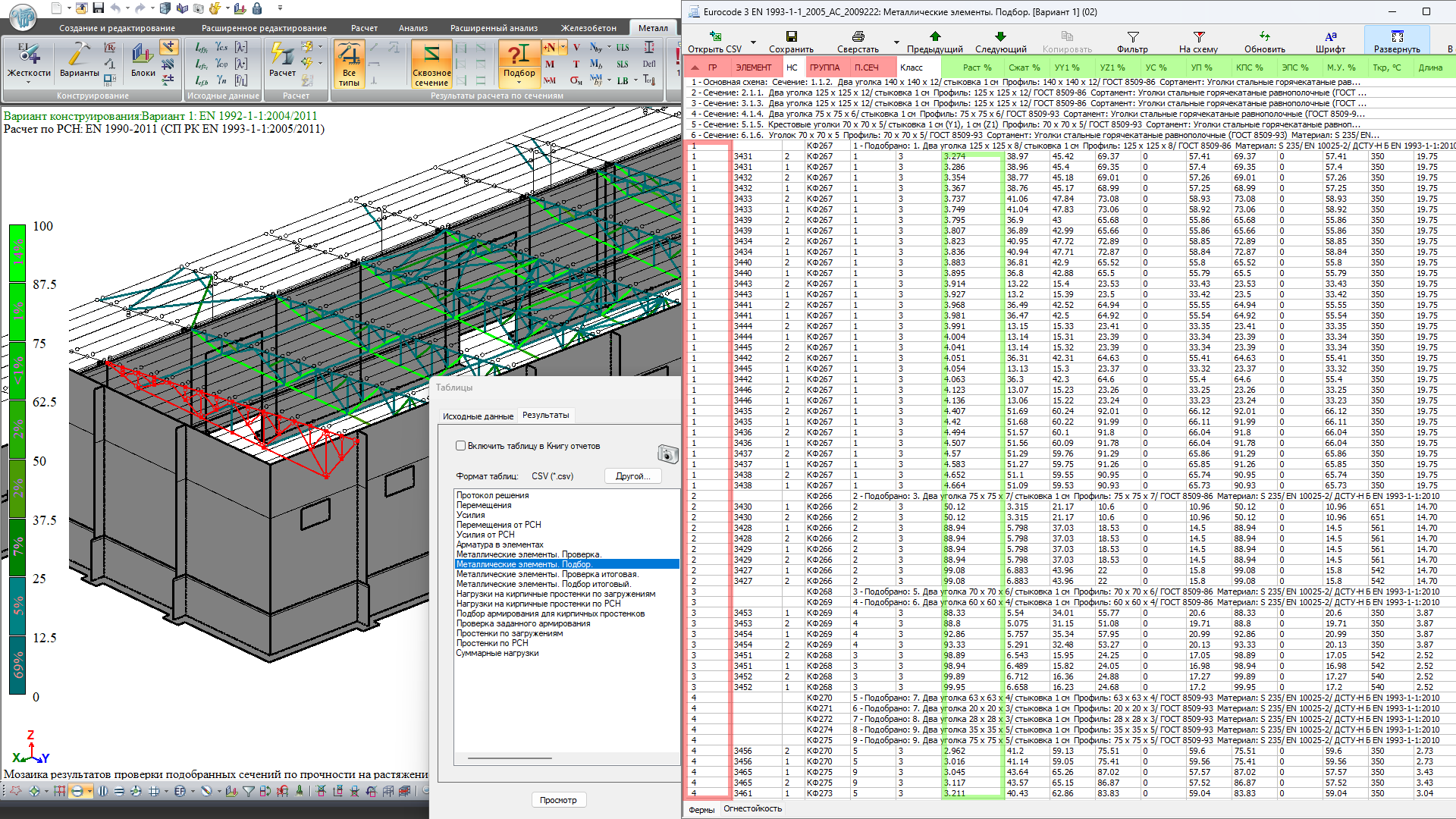Open the Подбор dropdown arrow
1456x819 pixels.
pyautogui.click(x=519, y=83)
